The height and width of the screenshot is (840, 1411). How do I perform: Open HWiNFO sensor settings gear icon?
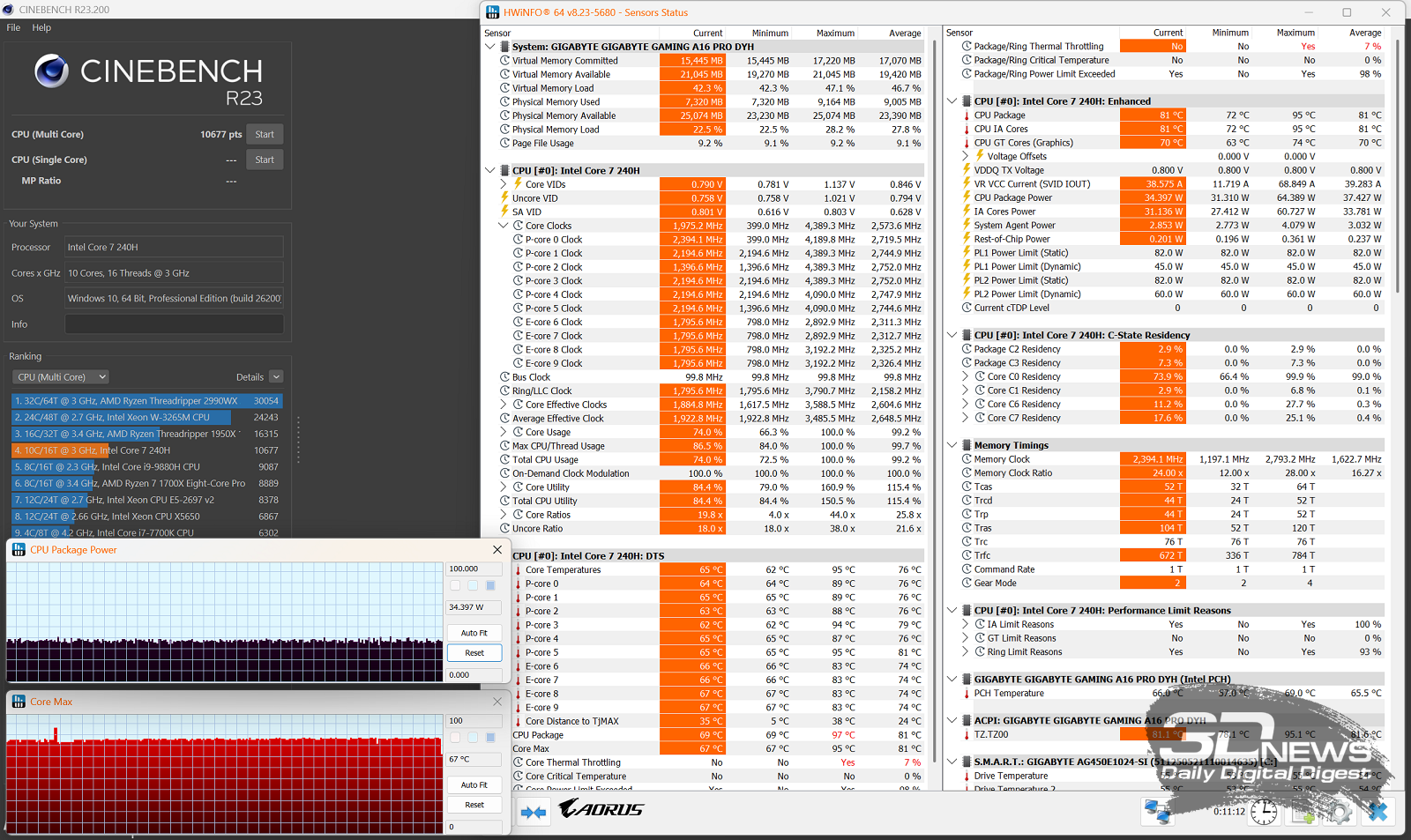coord(1340,812)
